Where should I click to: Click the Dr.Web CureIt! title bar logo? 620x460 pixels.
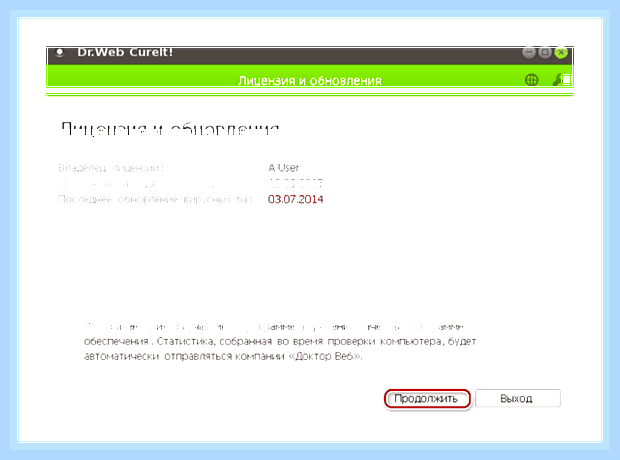(x=60, y=52)
